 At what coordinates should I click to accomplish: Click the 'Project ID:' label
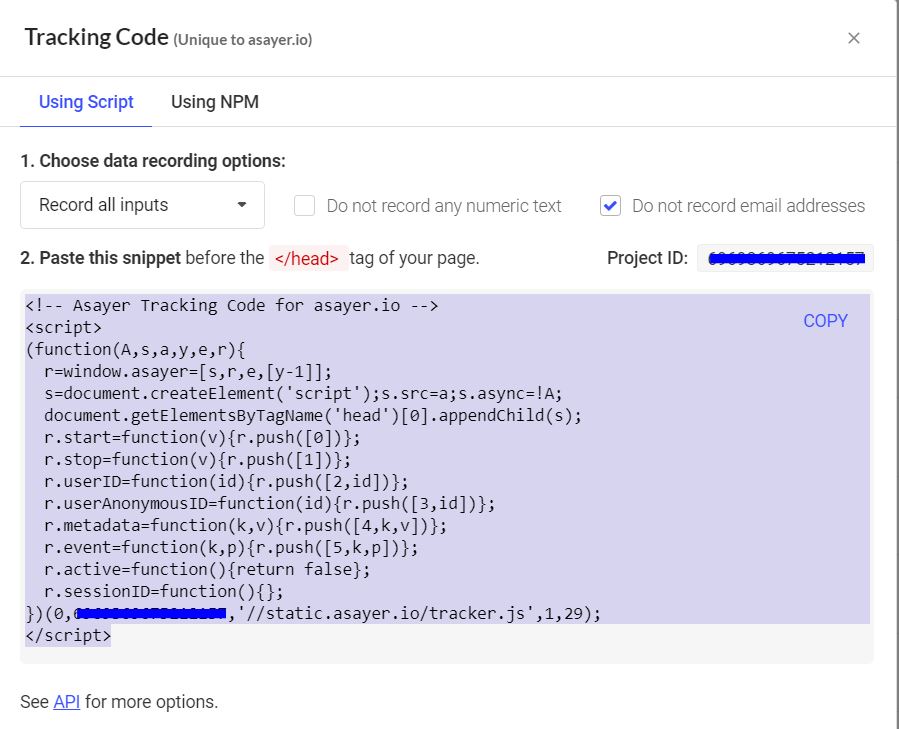click(647, 258)
